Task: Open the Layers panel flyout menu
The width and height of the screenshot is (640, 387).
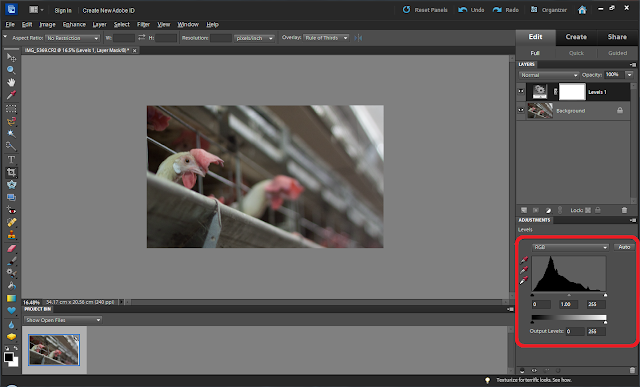Action: (x=633, y=64)
